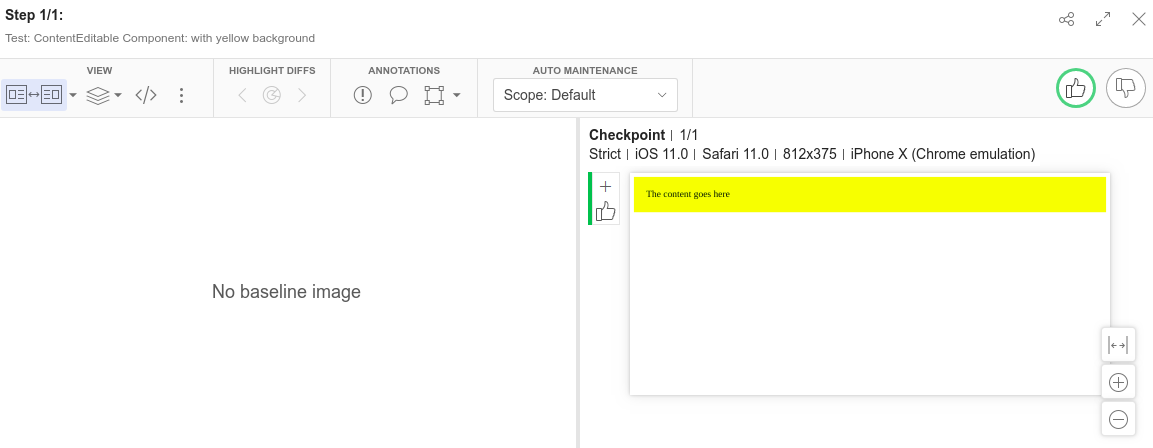Add a bug annotation with exclamation icon
Screen dimensions: 1153x448
[x=363, y=95]
